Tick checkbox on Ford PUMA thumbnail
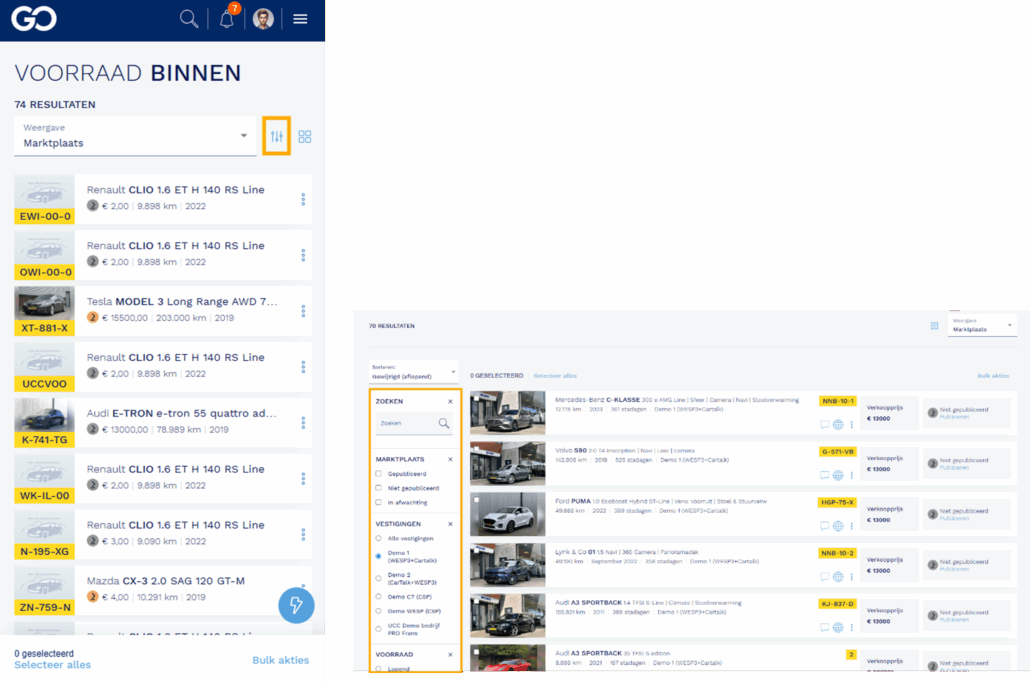1030x681 pixels. click(476, 500)
